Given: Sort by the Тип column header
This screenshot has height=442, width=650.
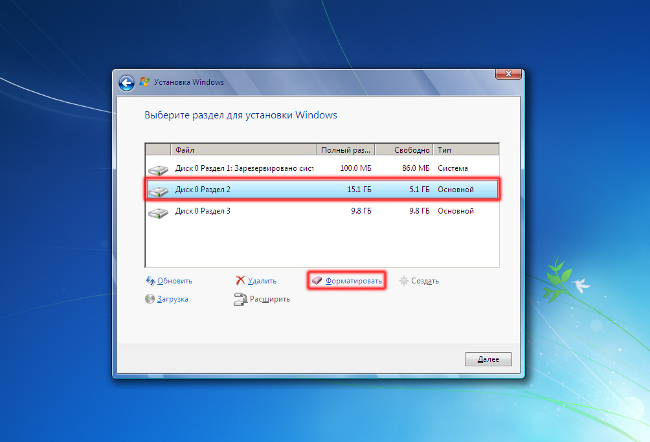Looking at the screenshot, I should coord(466,150).
